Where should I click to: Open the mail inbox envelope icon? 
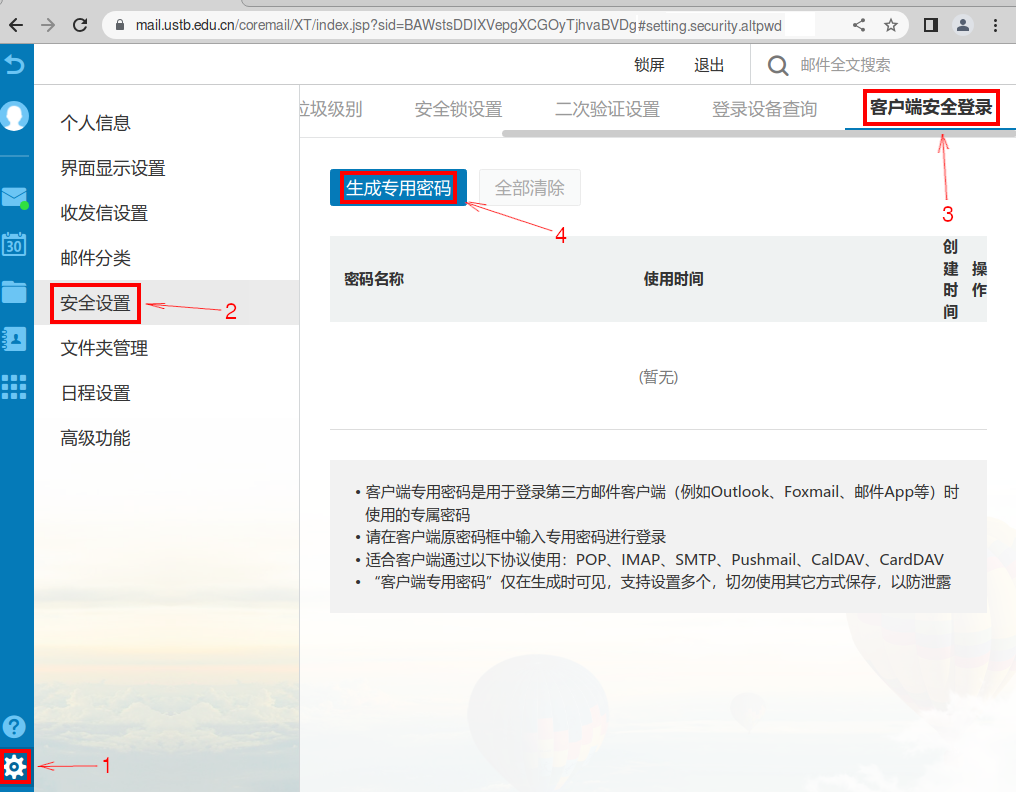(x=14, y=197)
